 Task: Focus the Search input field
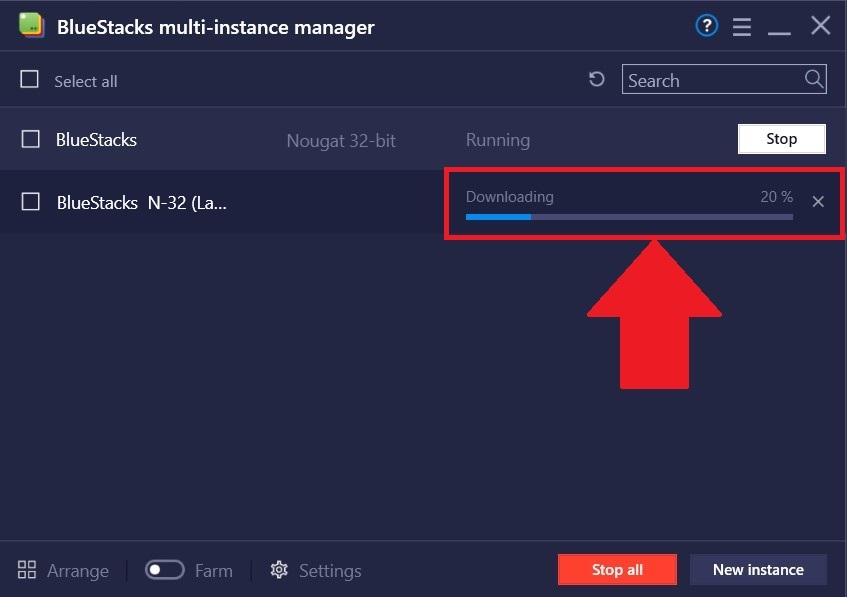[x=724, y=79]
